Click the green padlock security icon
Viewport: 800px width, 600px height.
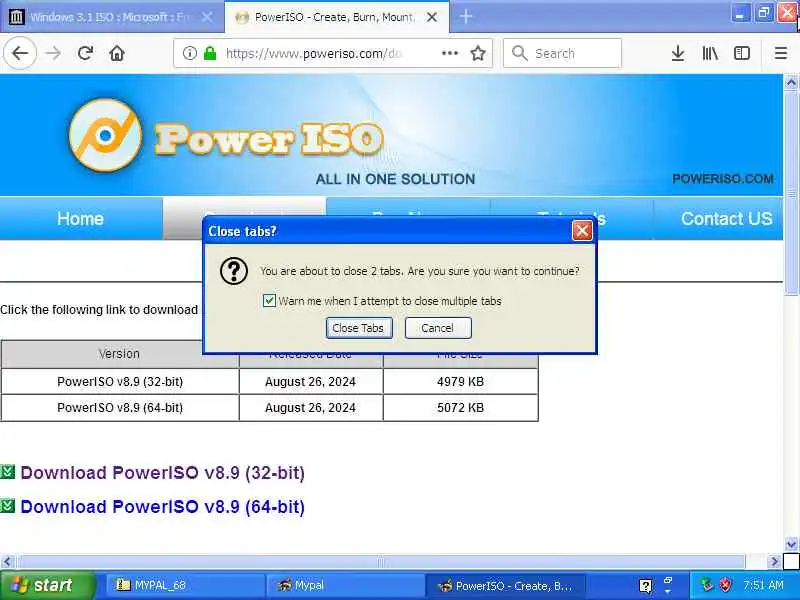(210, 53)
